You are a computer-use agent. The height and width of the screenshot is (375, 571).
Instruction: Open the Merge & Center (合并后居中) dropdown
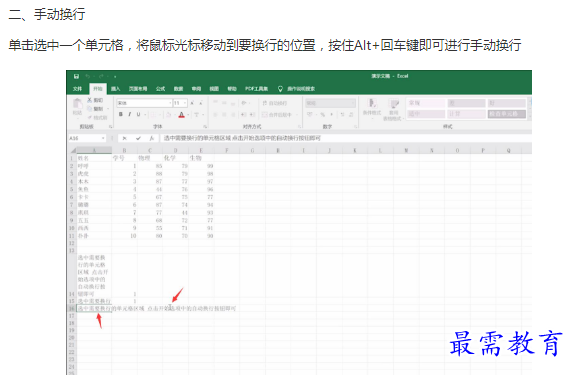tap(297, 115)
